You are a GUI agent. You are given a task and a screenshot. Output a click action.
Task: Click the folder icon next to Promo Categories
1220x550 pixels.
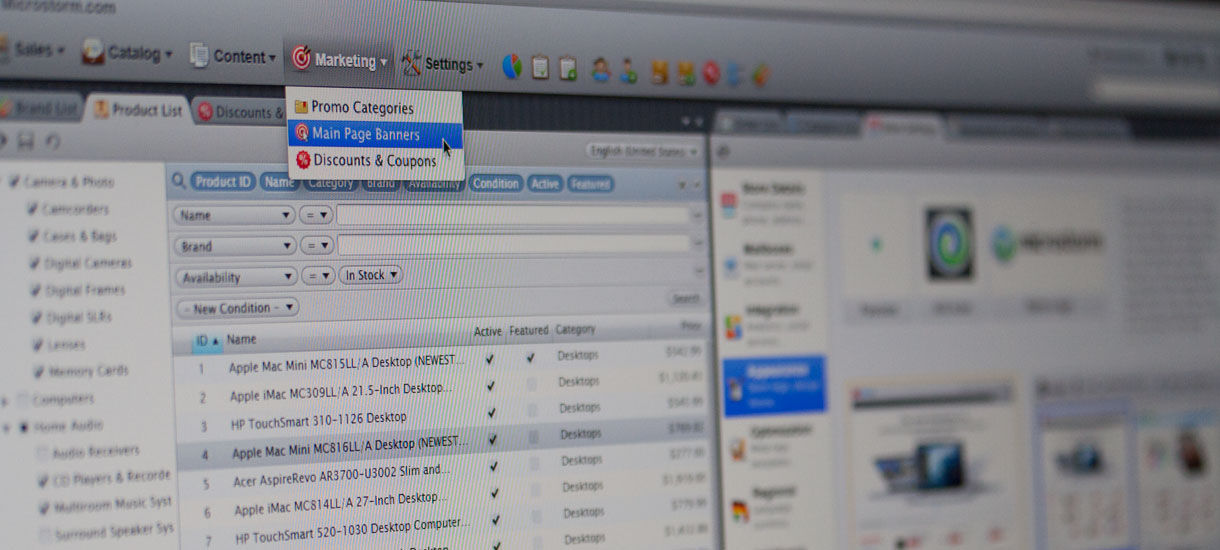[301, 107]
